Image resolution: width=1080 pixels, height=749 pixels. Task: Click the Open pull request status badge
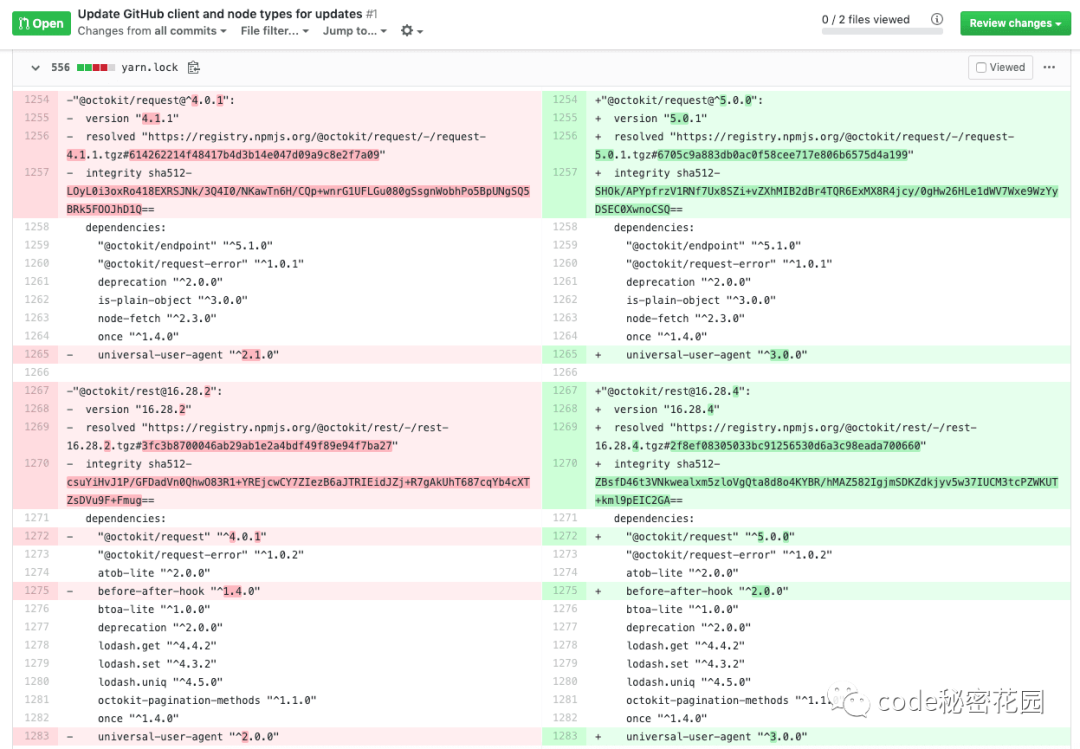(x=41, y=23)
